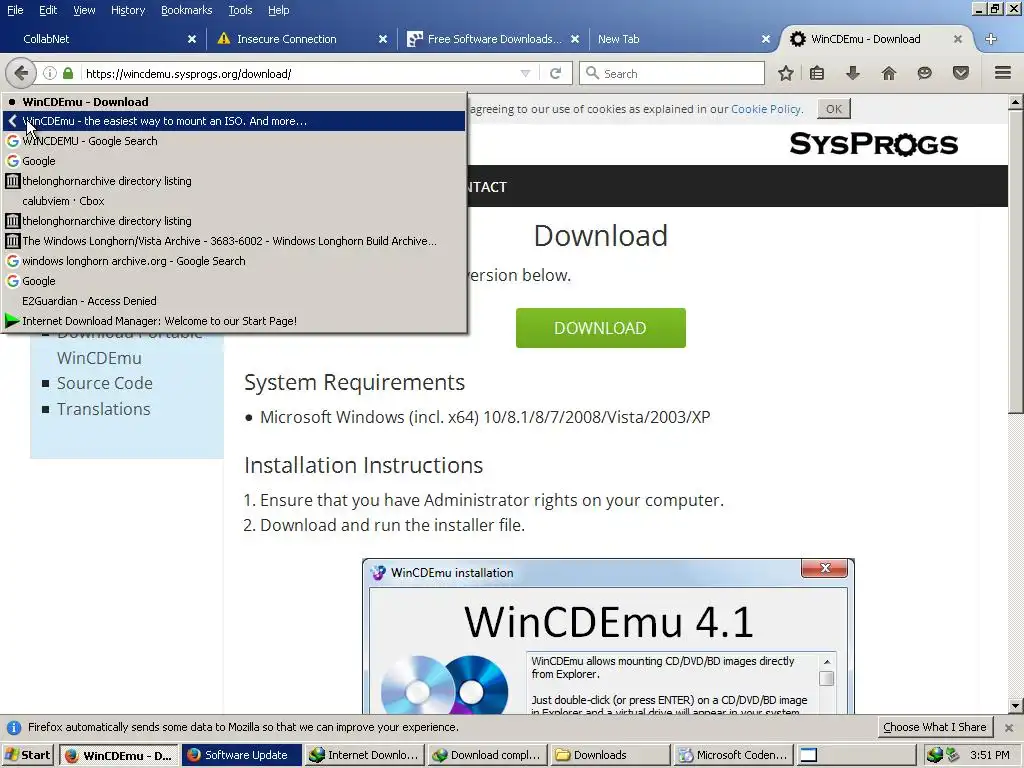Switch to Internet Download Manager taskbar item
Screen dimensions: 1024x768
pyautogui.click(x=364, y=756)
